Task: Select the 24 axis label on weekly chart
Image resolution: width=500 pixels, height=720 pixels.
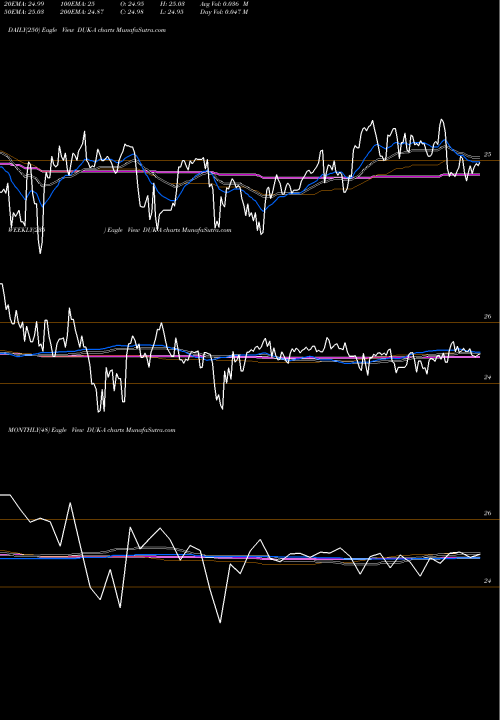Action: pyautogui.click(x=488, y=377)
